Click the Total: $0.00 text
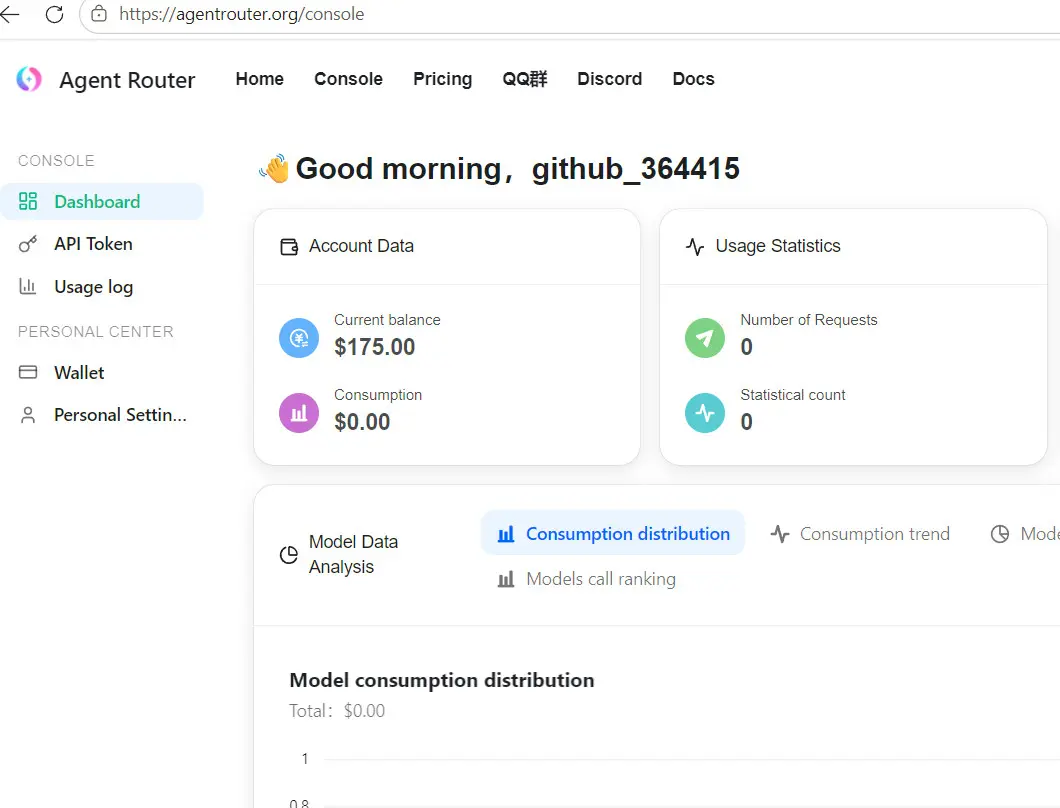The height and width of the screenshot is (808, 1060). (x=337, y=711)
